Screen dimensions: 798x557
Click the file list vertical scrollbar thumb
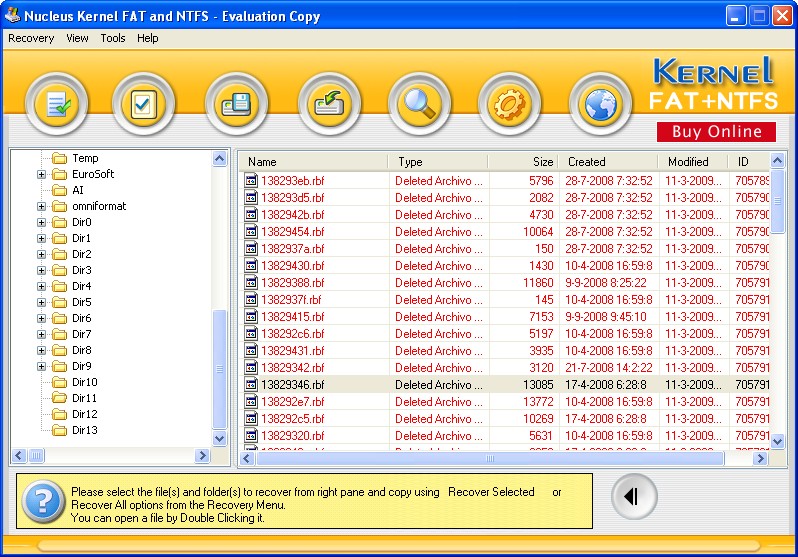tap(778, 201)
